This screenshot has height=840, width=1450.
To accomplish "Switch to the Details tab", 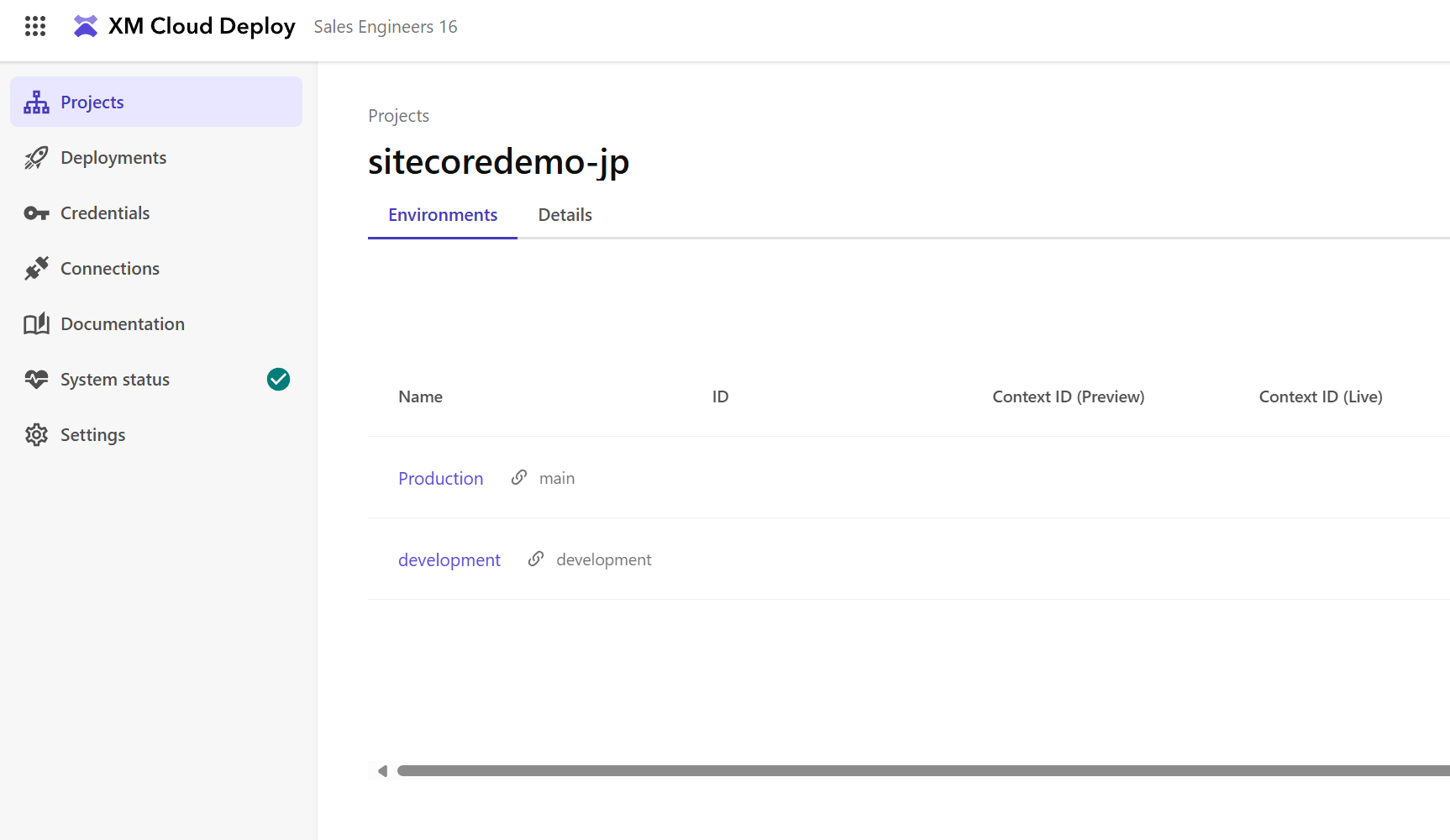I will [565, 215].
